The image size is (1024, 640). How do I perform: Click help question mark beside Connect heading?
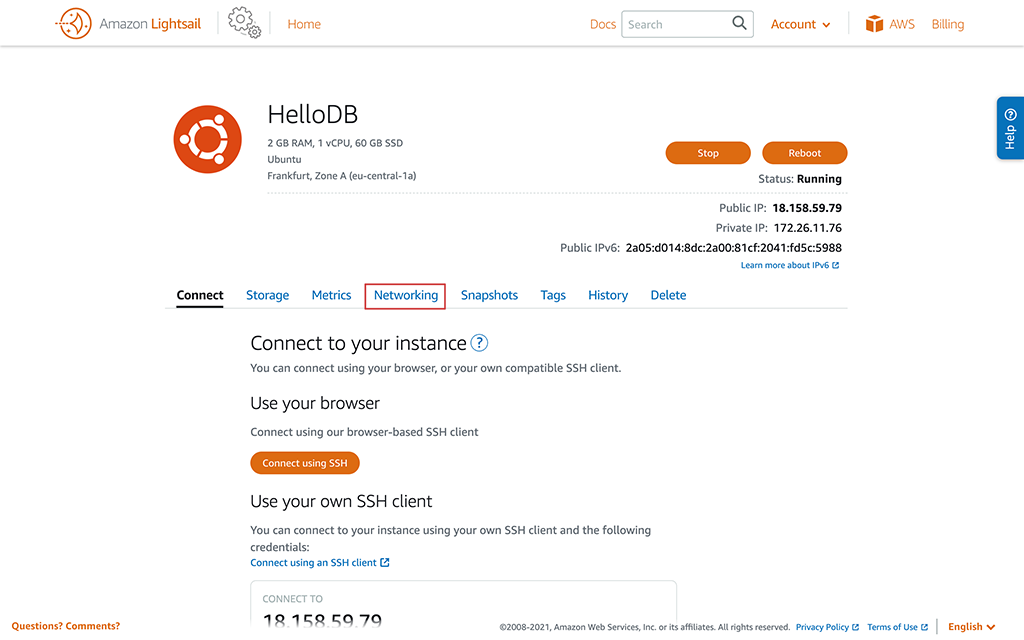pos(479,343)
